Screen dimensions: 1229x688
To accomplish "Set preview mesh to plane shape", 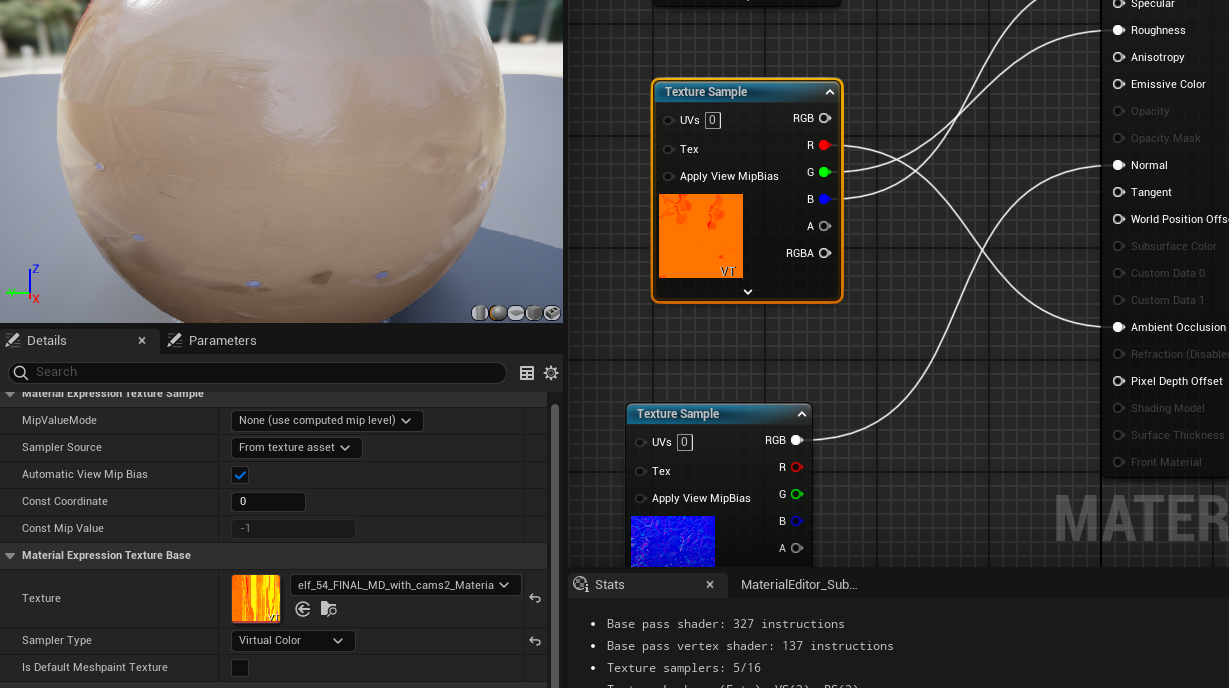I will point(515,313).
